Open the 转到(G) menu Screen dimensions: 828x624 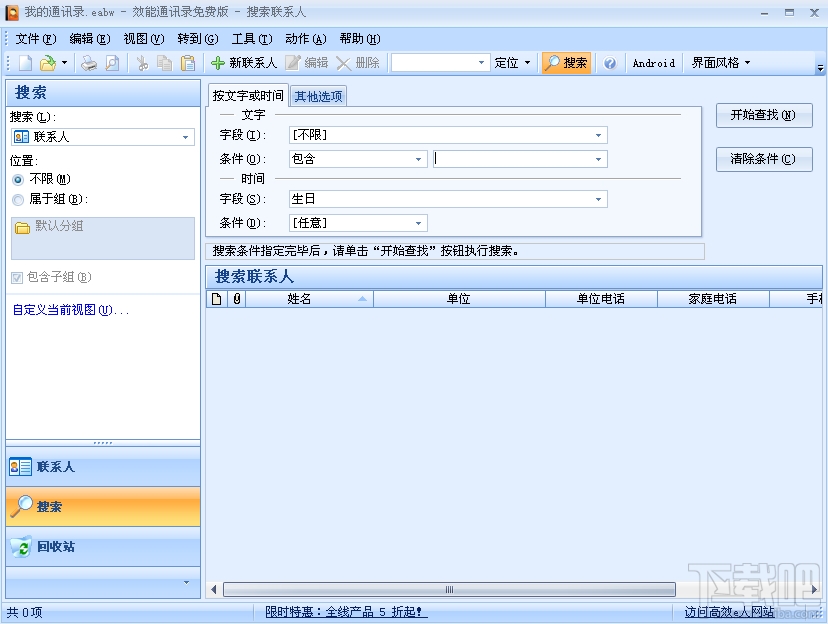tap(197, 39)
